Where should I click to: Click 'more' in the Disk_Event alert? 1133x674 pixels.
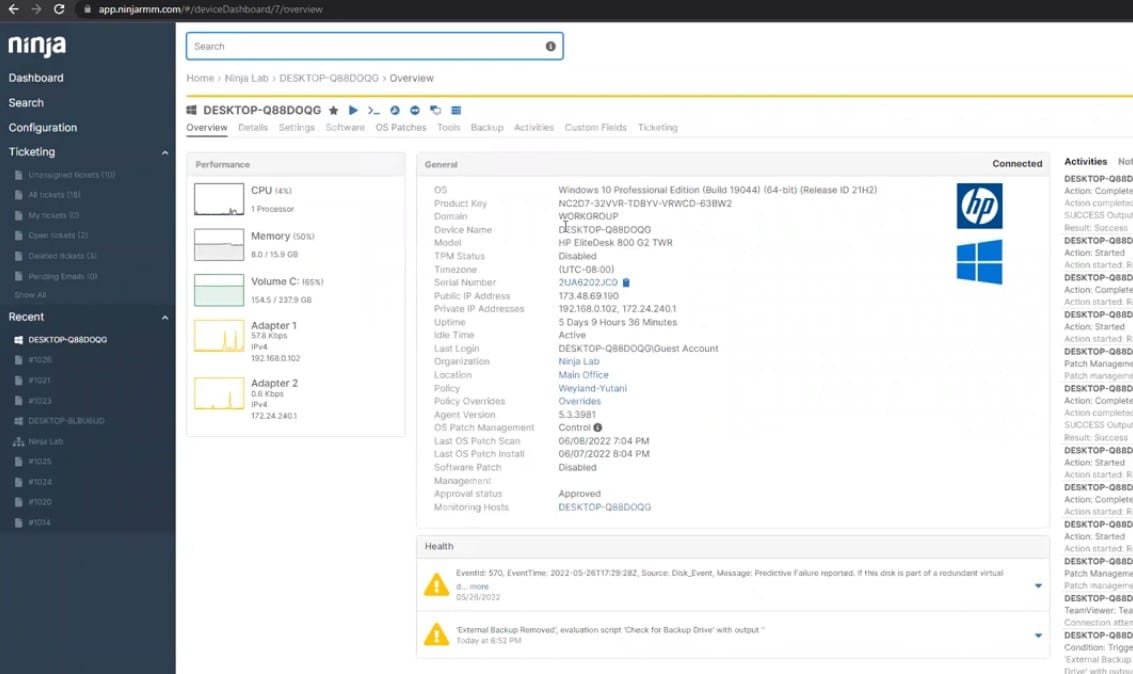point(479,587)
